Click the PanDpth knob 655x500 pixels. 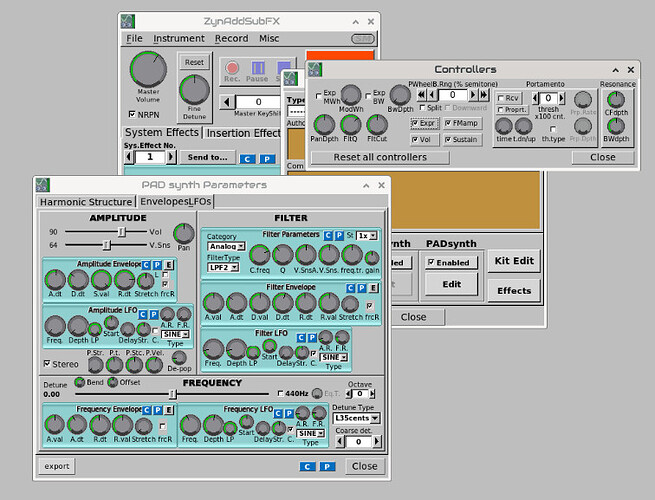coord(324,124)
